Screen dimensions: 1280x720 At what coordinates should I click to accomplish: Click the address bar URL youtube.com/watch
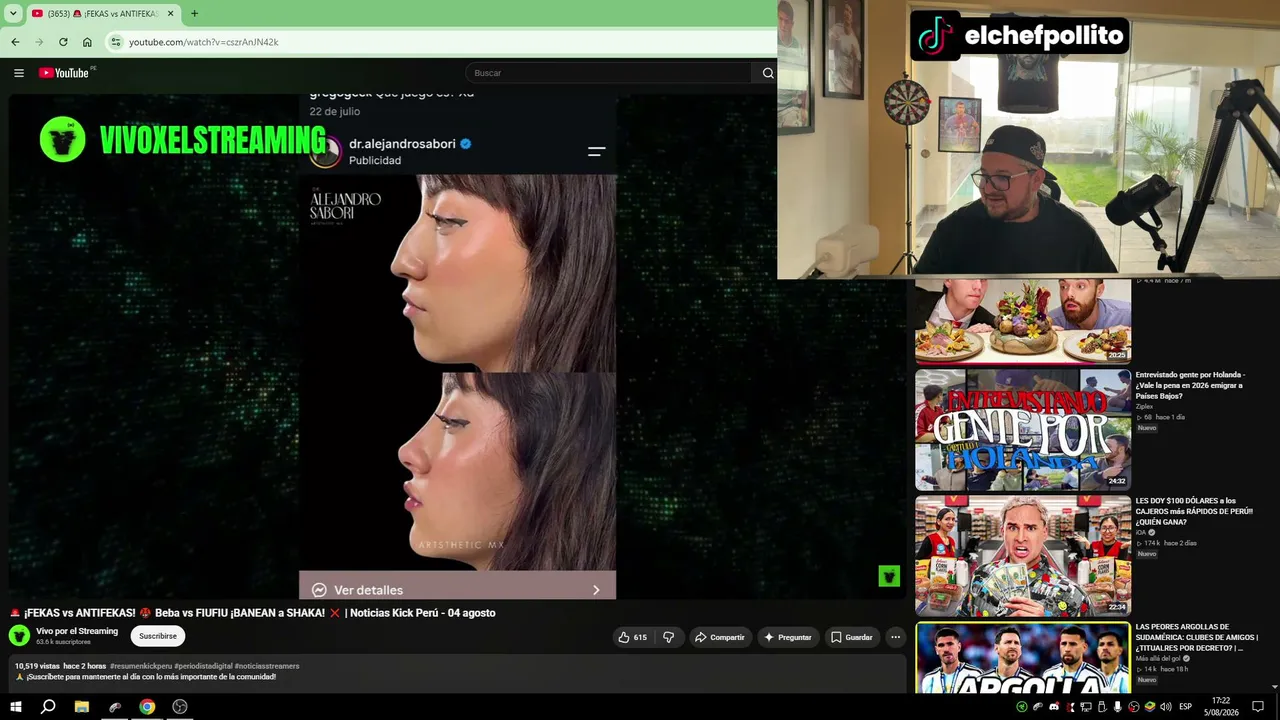(204, 42)
